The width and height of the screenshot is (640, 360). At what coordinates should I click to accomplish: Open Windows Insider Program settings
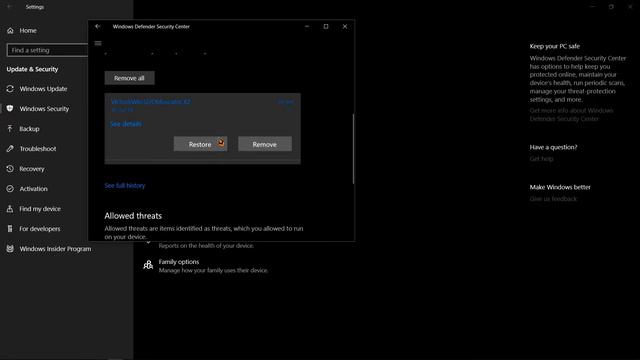point(55,249)
